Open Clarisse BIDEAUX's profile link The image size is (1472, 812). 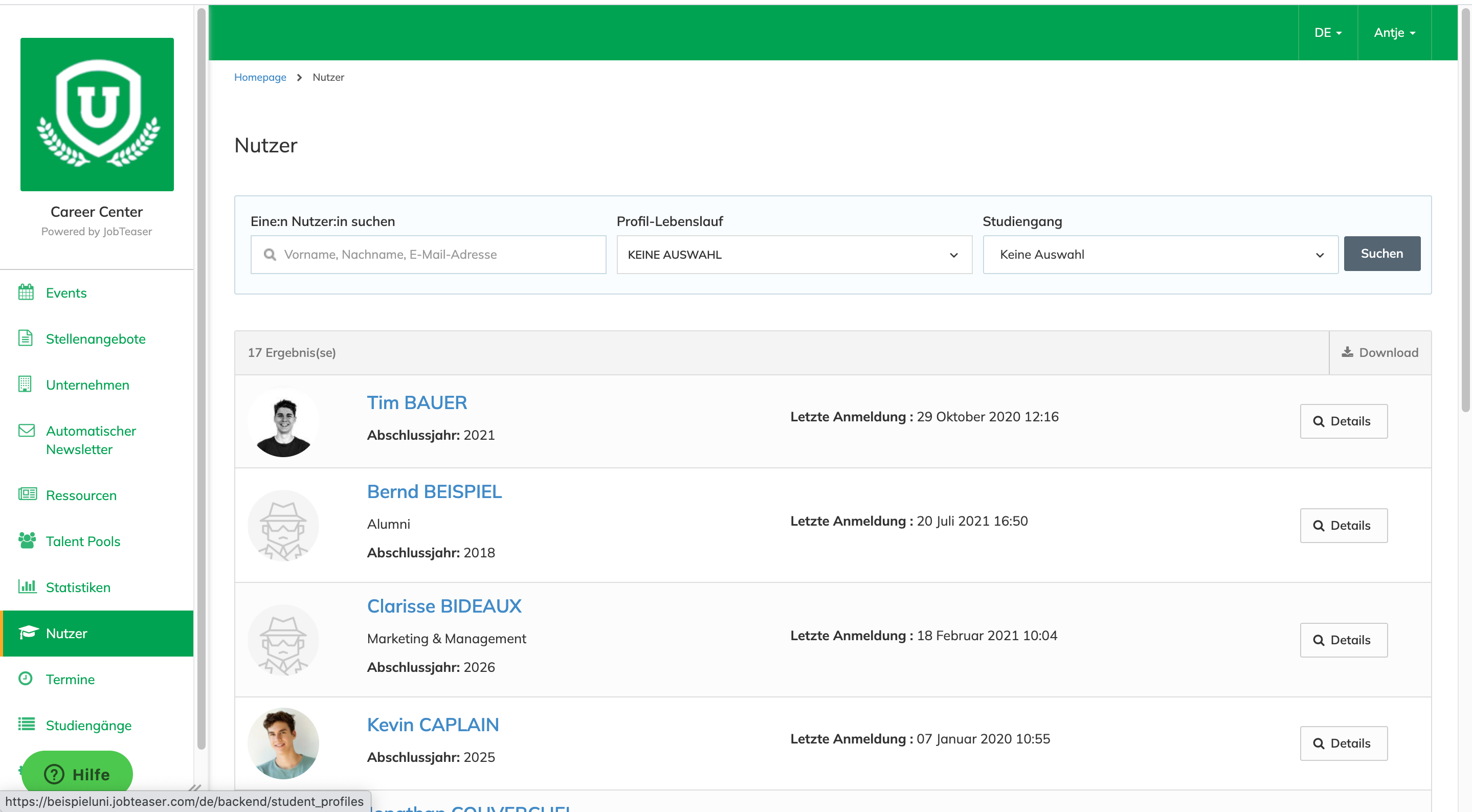tap(444, 606)
